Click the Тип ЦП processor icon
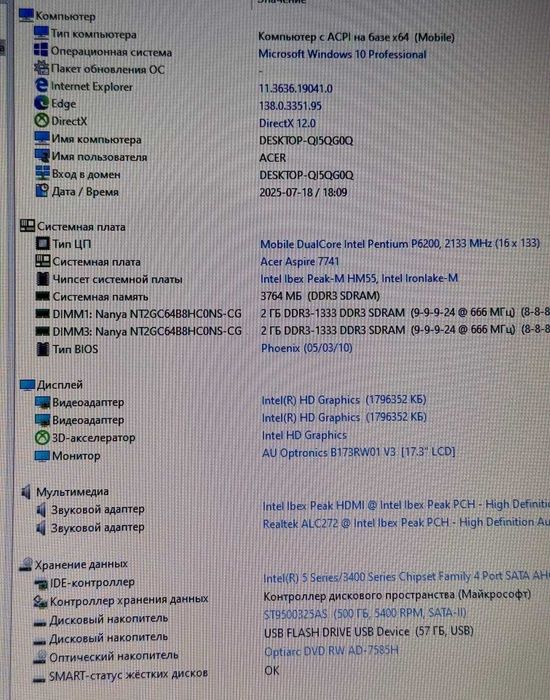550x700 pixels. point(43,243)
